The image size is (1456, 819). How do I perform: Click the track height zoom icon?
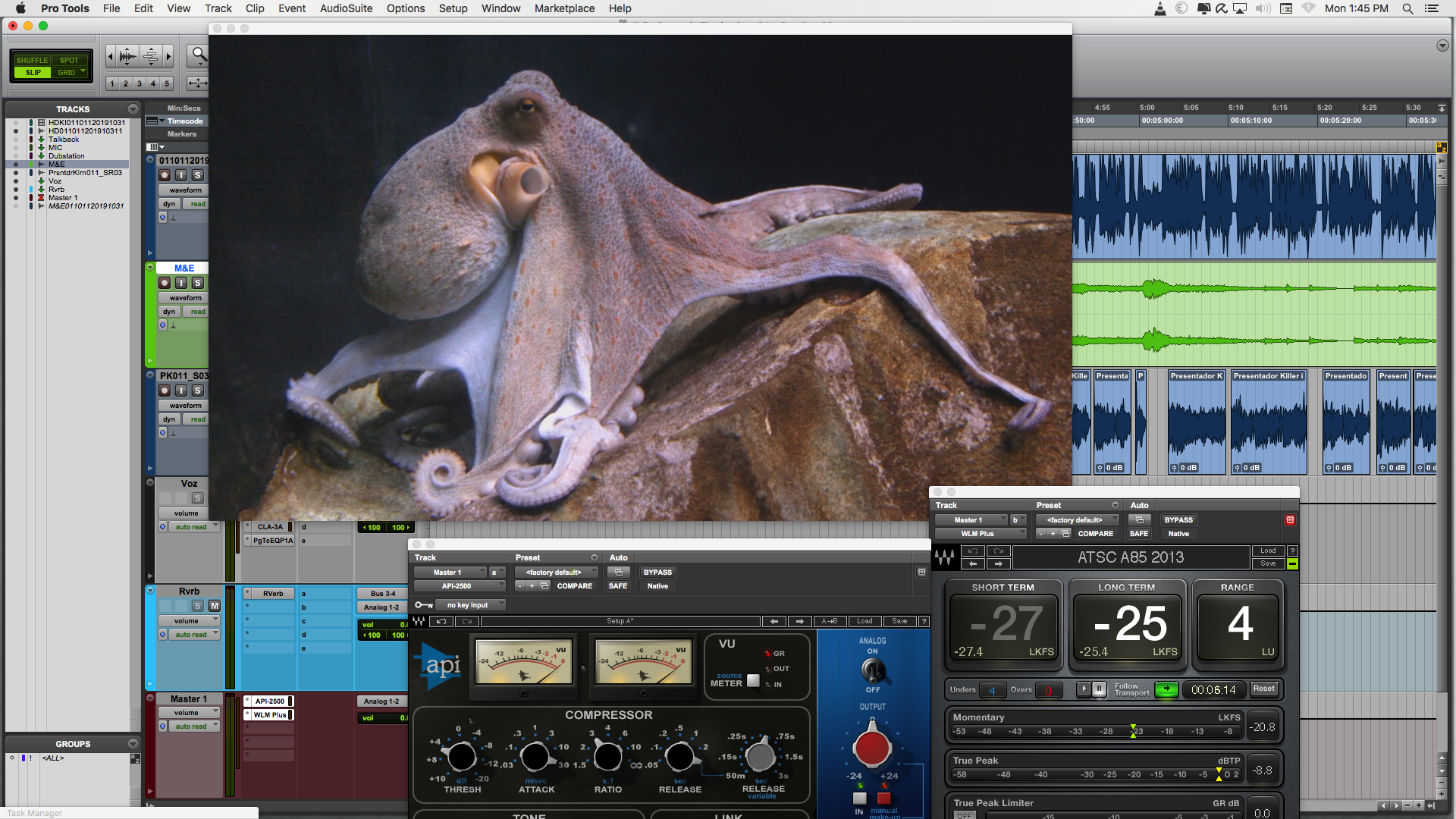click(151, 56)
